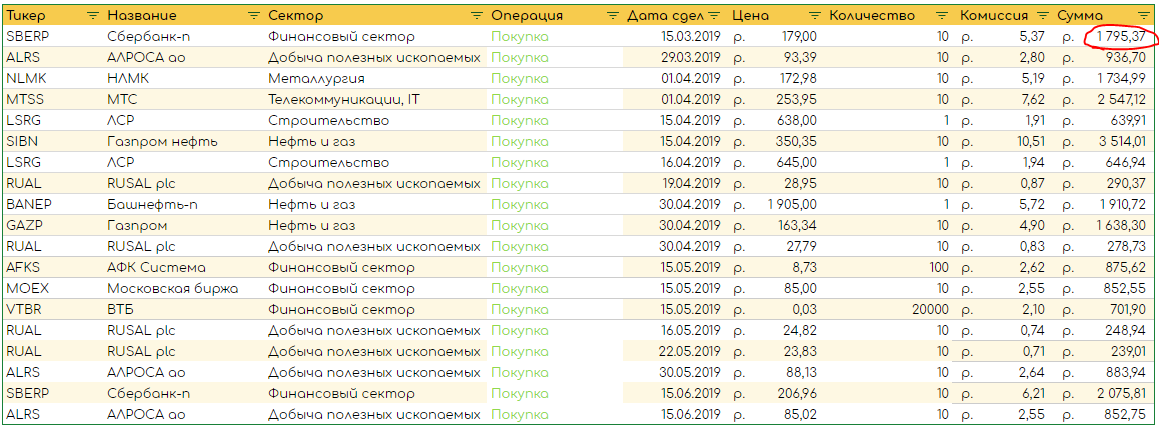Select the BANEP ticker cell
The image size is (1159, 432).
click(x=53, y=204)
